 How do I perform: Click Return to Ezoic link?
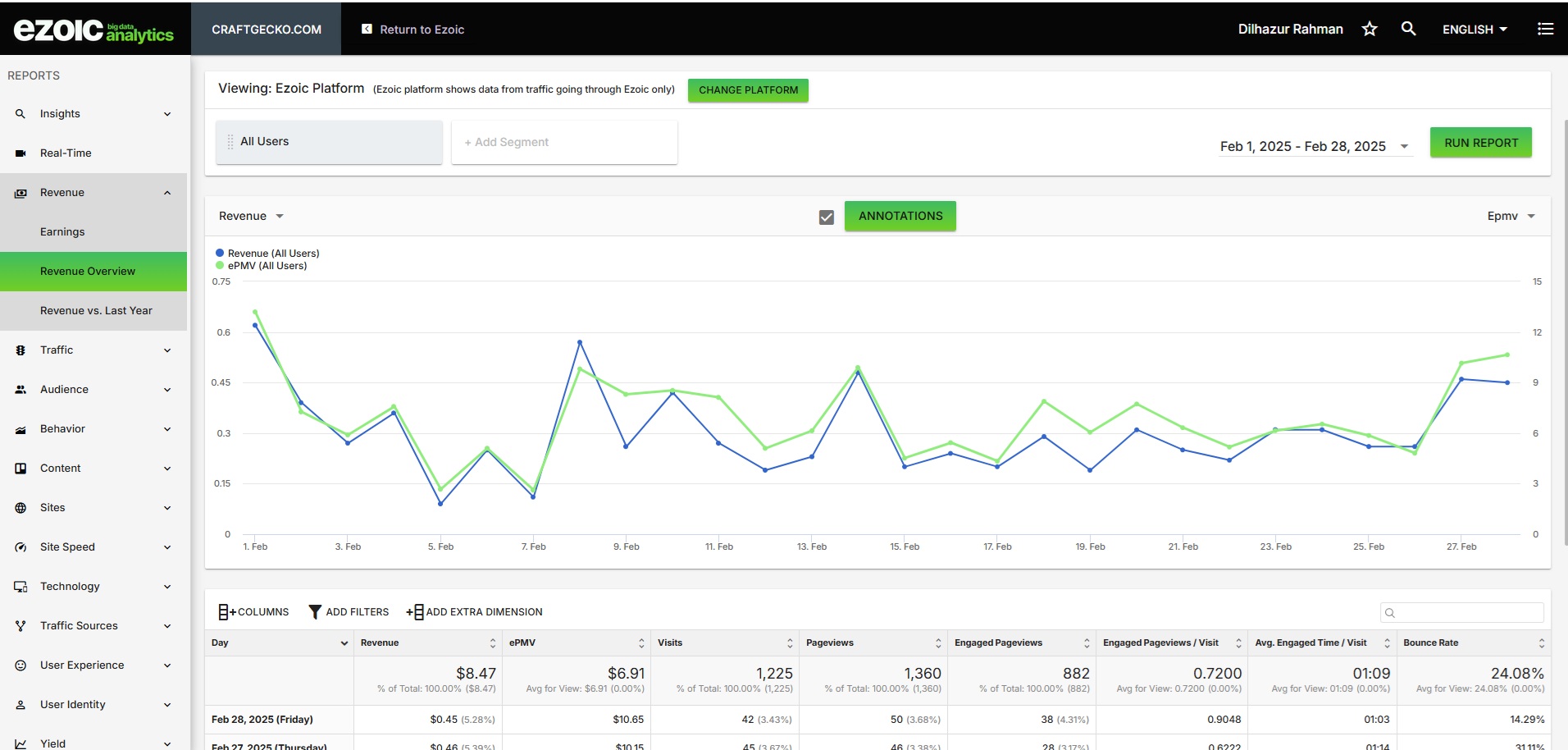pos(422,30)
